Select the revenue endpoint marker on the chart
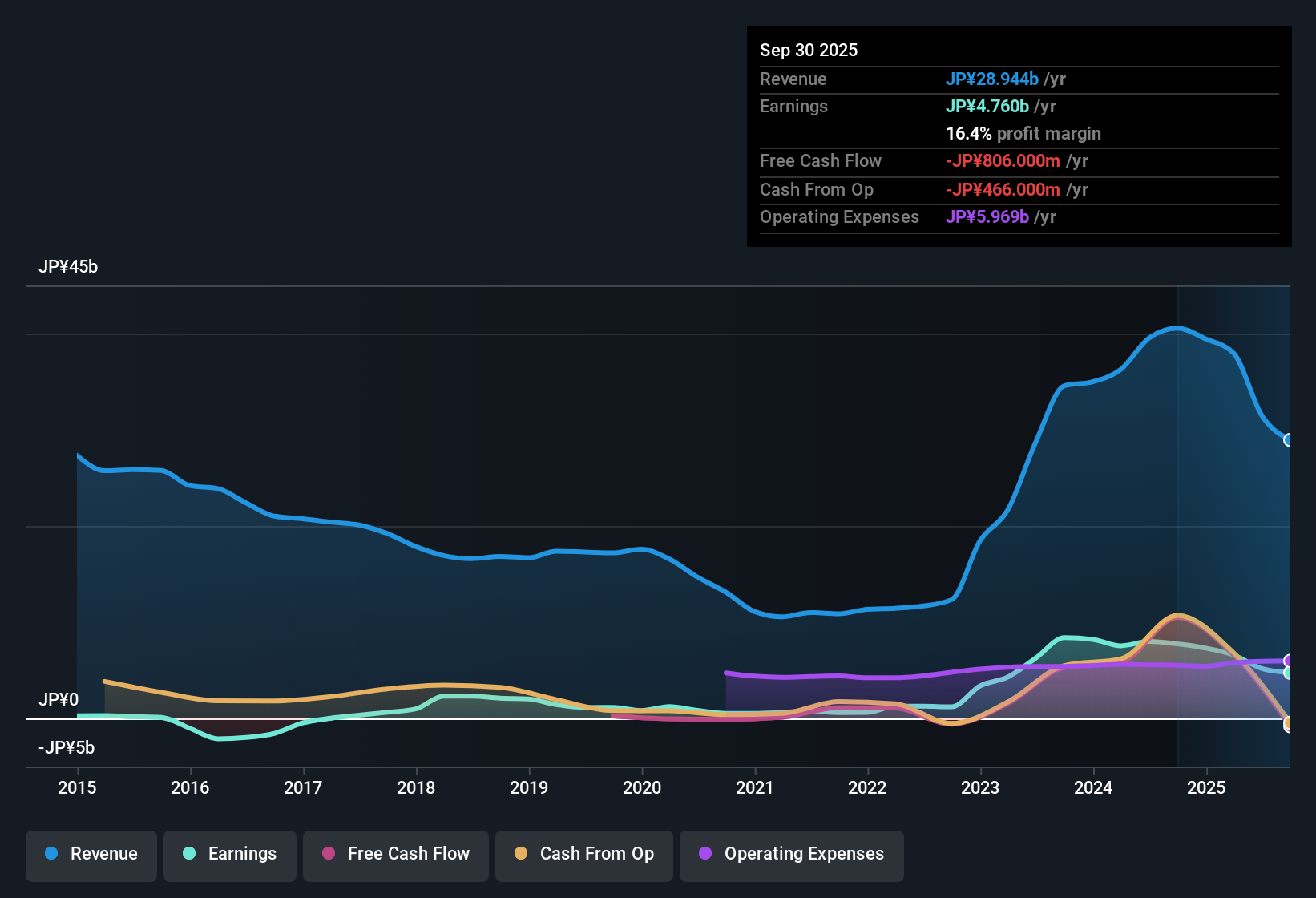Viewport: 1316px width, 898px height. pos(1289,440)
